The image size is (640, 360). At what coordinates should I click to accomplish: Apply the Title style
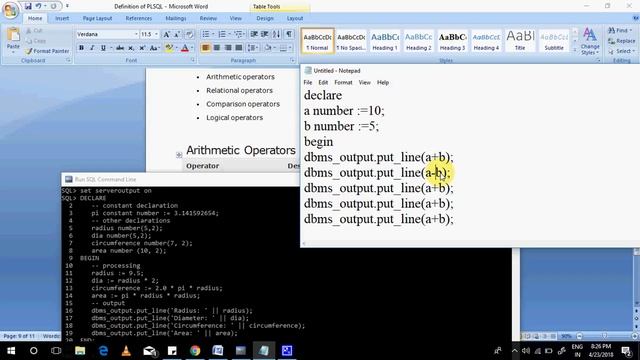coord(520,41)
